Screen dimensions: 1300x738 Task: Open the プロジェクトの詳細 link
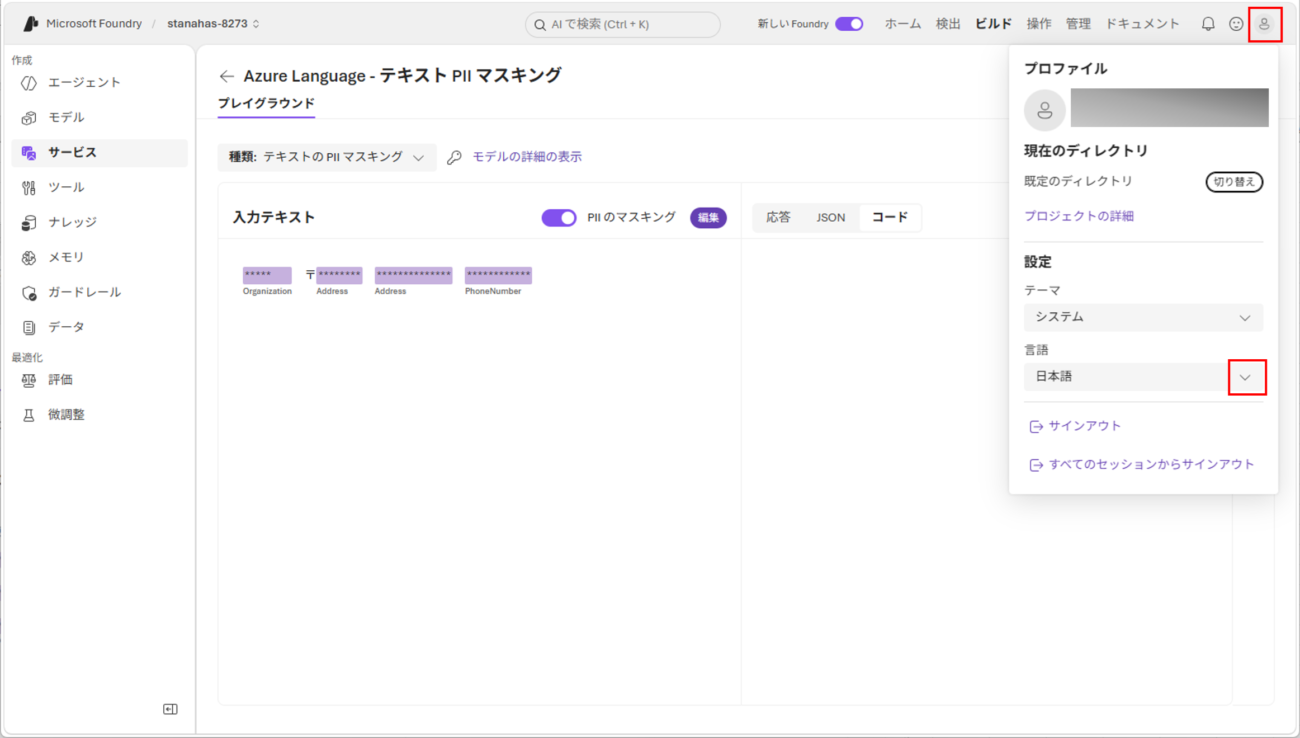point(1079,216)
